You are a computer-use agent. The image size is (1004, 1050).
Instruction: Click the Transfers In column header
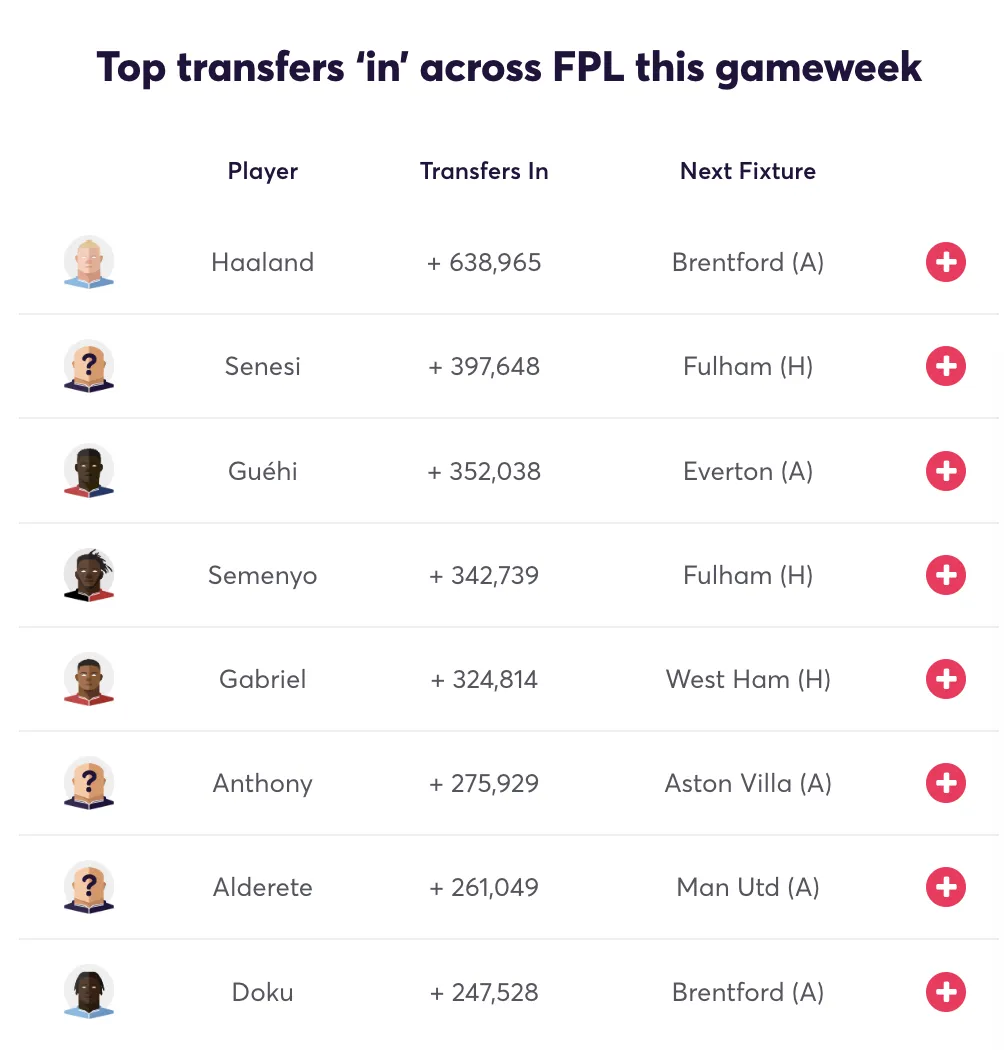484,171
